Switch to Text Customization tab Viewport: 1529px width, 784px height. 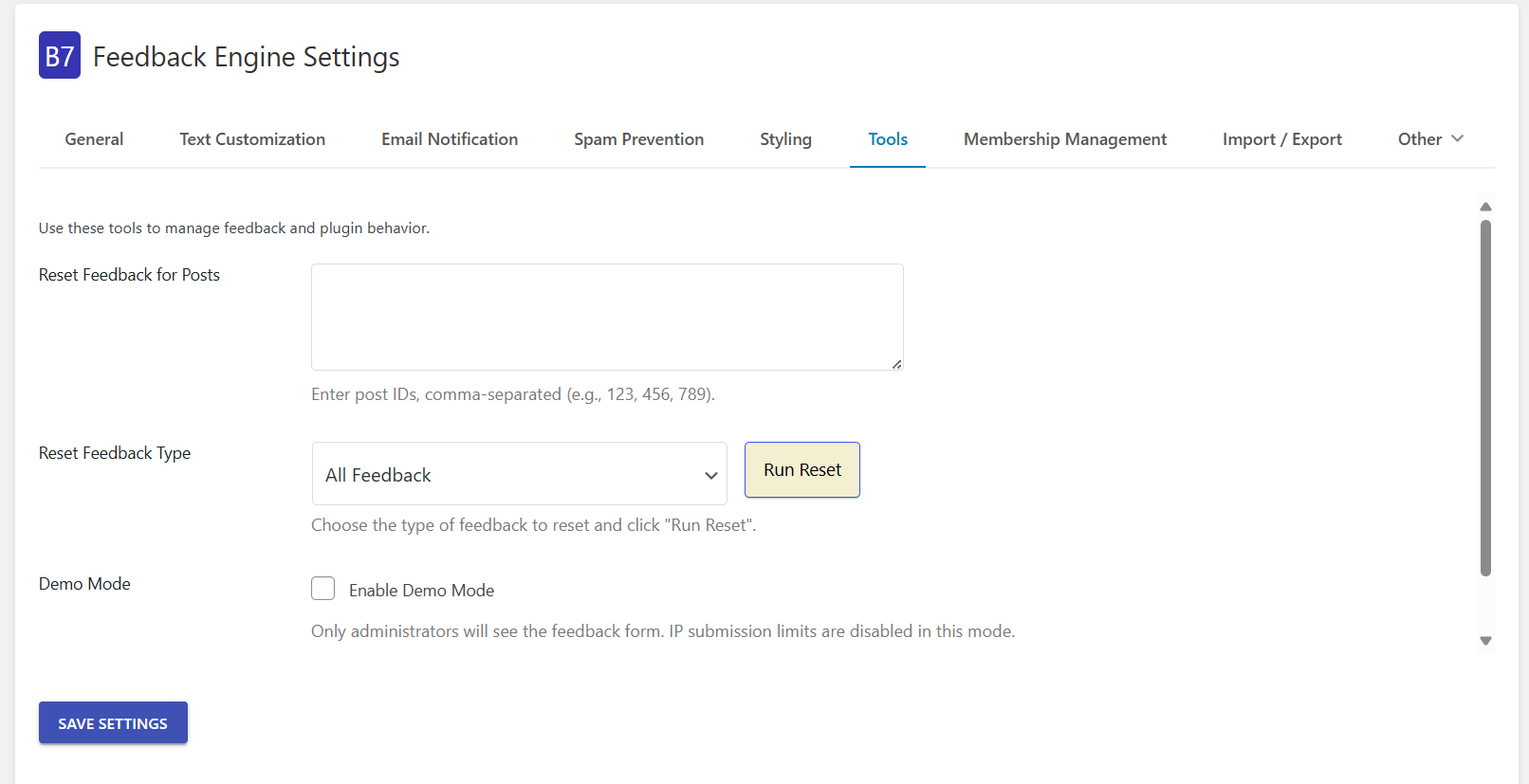pos(252,139)
